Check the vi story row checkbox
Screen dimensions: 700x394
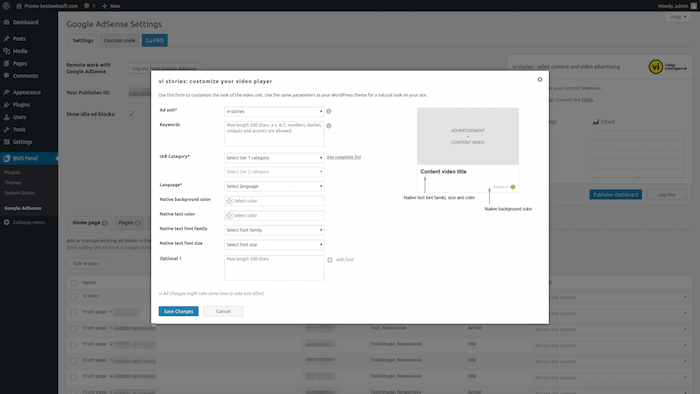[74, 296]
